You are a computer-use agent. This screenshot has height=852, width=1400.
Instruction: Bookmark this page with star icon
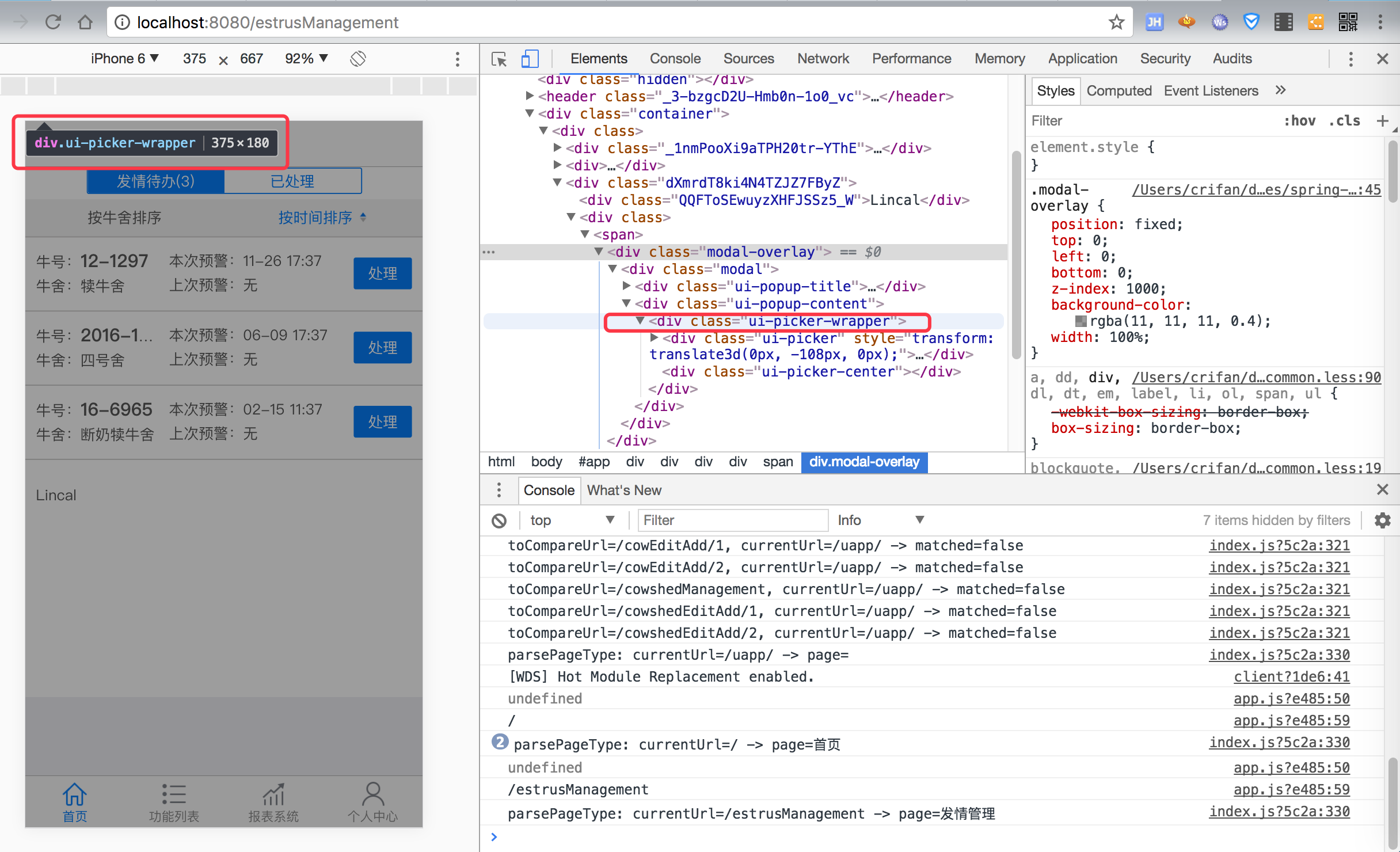(1116, 22)
